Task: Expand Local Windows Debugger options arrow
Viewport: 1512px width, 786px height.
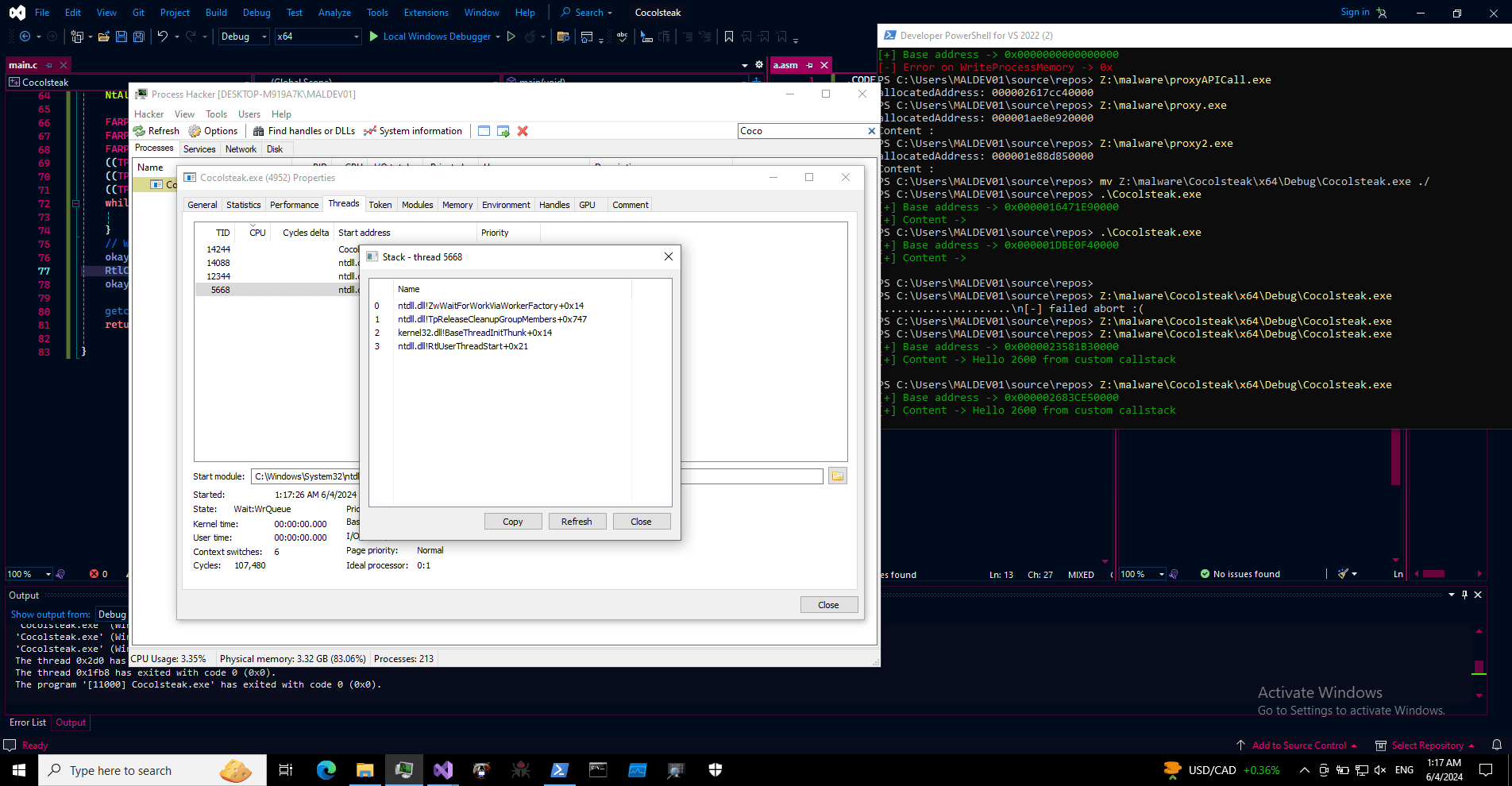Action: (498, 37)
